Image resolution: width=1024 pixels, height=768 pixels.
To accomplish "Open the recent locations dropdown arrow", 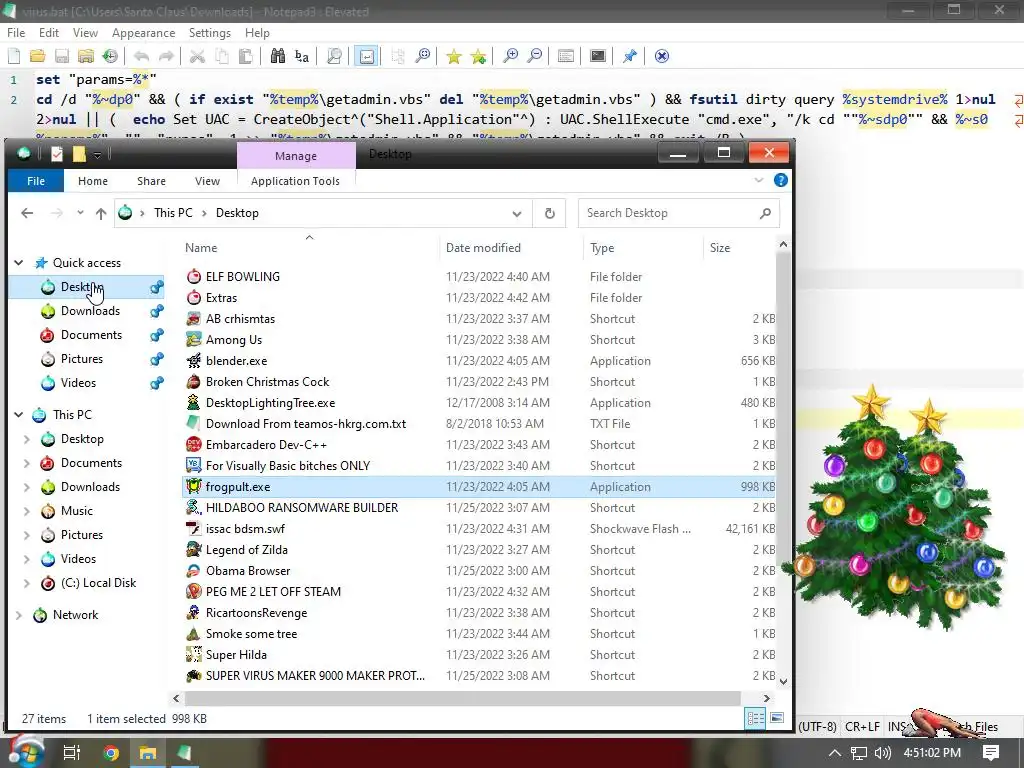I will pos(80,213).
